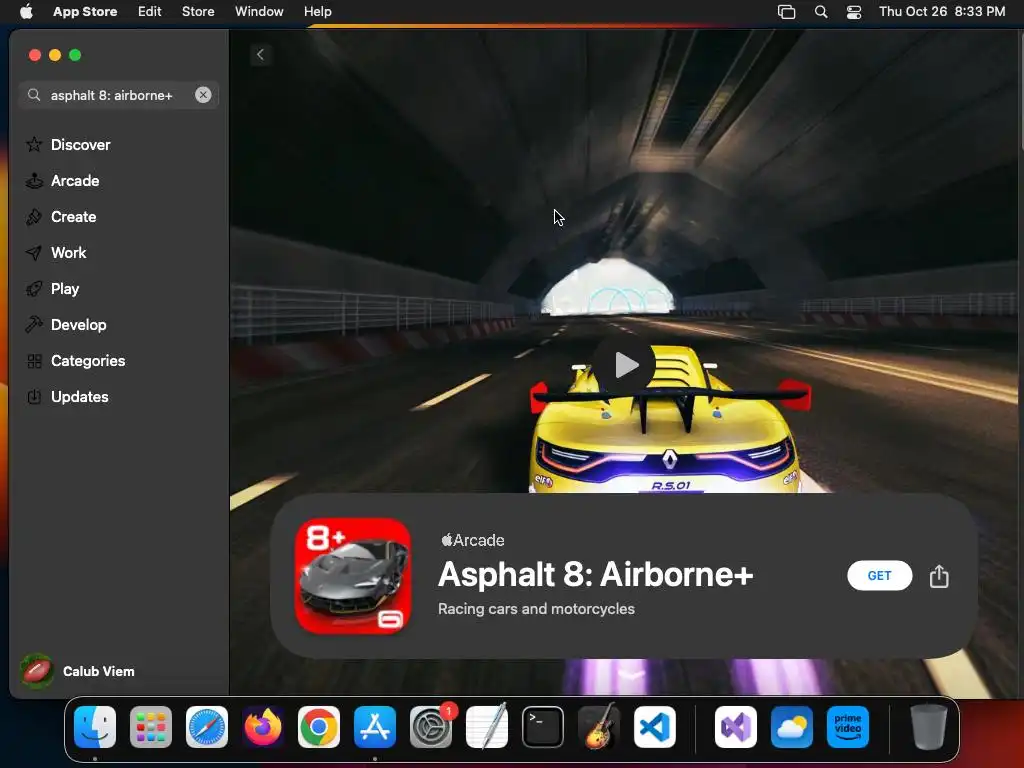Screen dimensions: 1024x768
Task: Open Finder from the dock
Action: click(95, 727)
